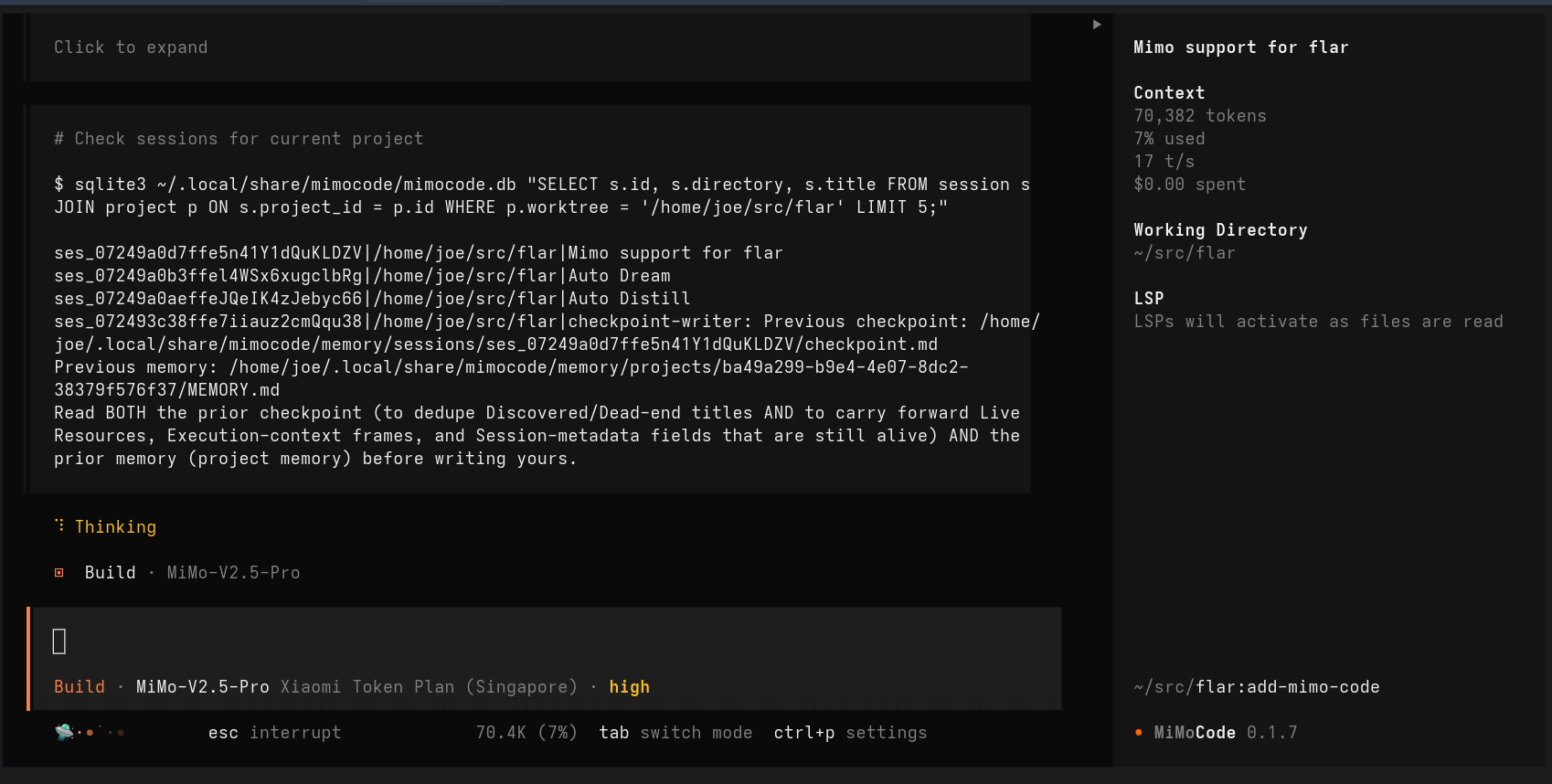
Task: Click 'Xiaomi Token Plan (Singapore)' provider label
Action: point(430,687)
